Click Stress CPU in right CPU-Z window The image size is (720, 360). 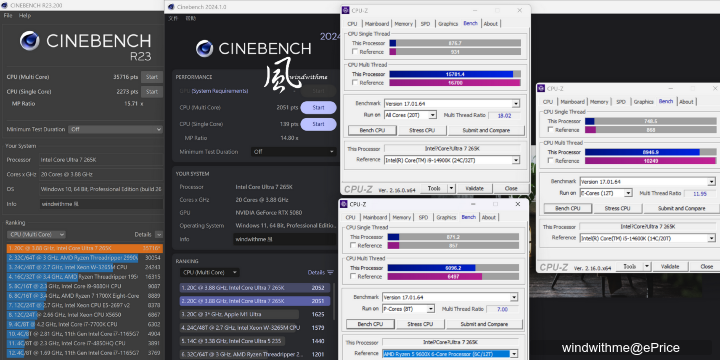coord(618,208)
